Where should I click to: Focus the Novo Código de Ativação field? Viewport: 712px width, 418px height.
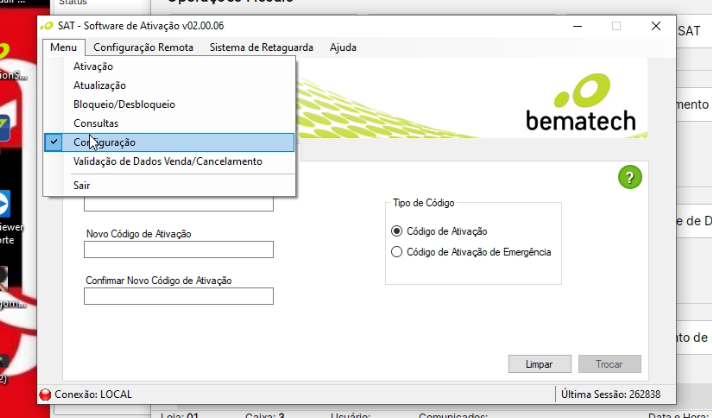[x=179, y=250]
